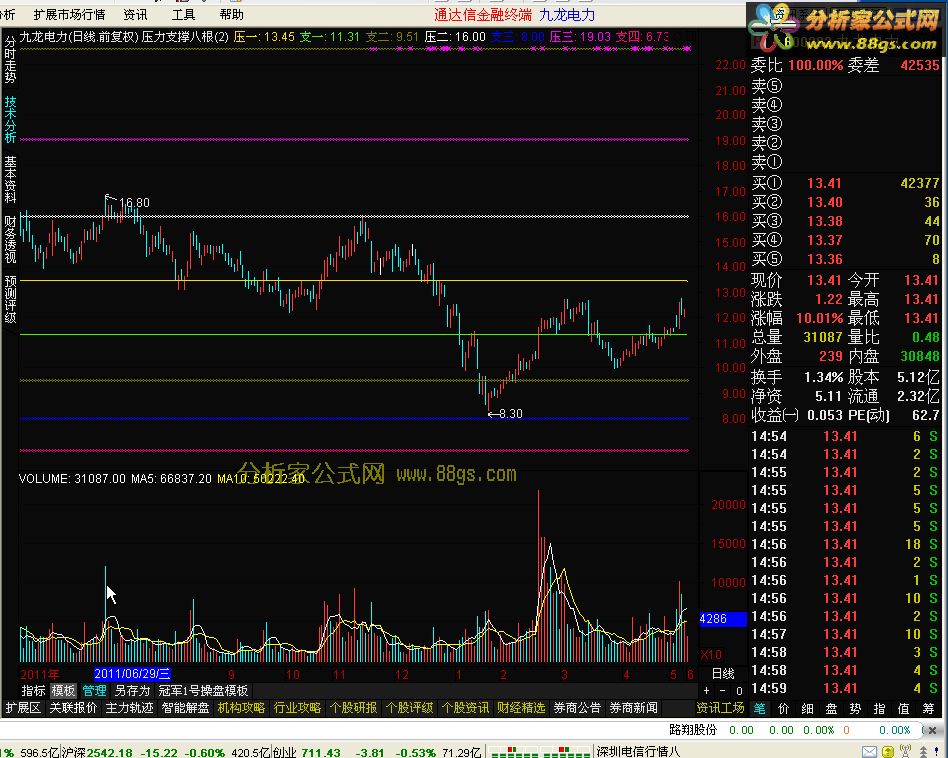Open the 个股资讯 tab
This screenshot has width=948, height=758.
[465, 708]
